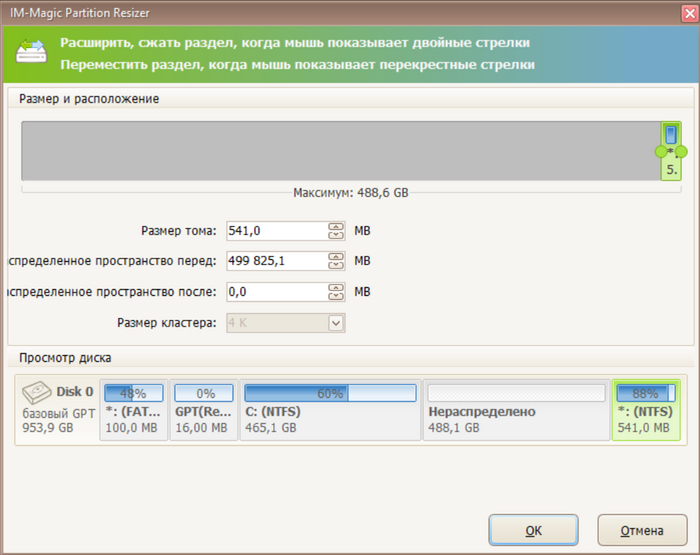The height and width of the screenshot is (555, 700).
Task: Click the 60% usage bar of C:
Action: coord(330,393)
